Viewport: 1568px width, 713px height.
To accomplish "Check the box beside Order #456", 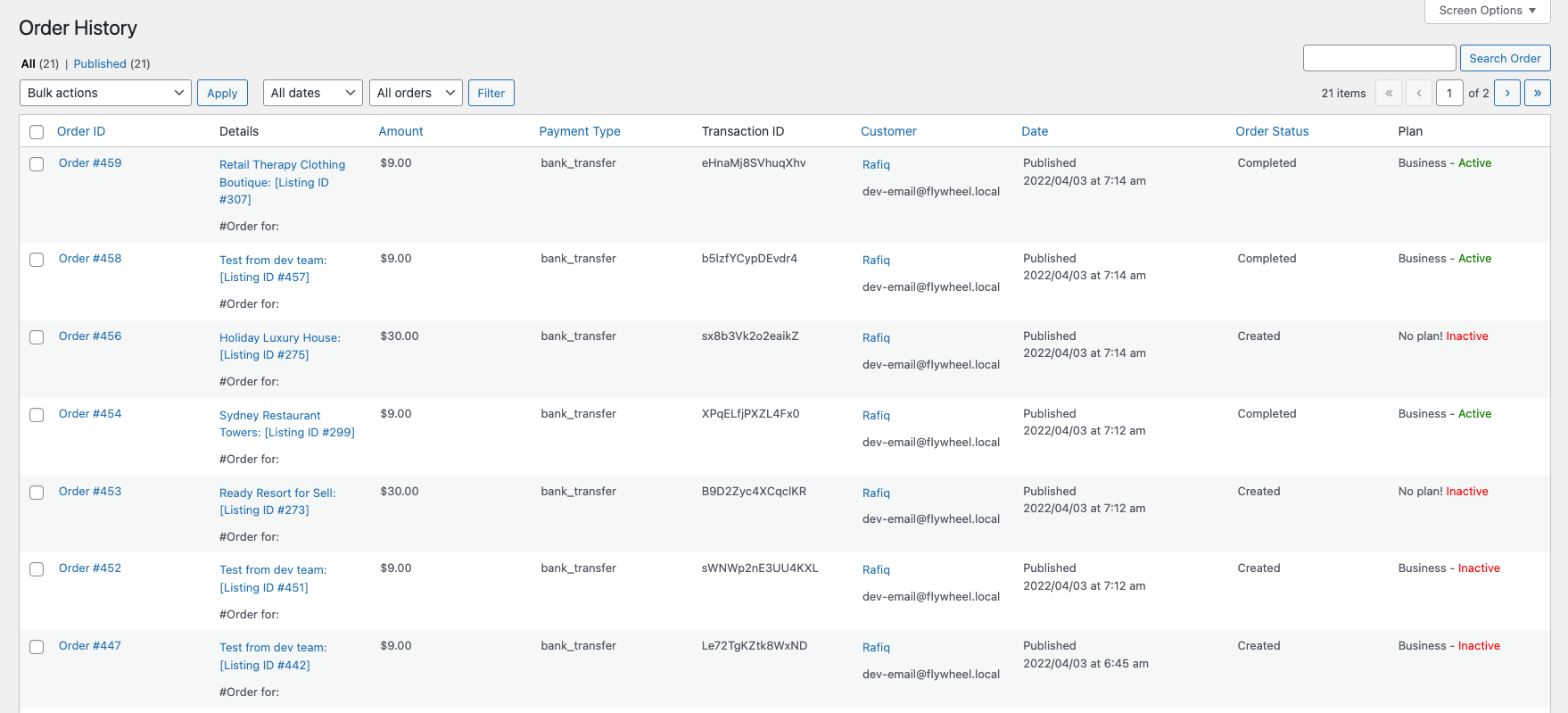I will click(x=37, y=337).
